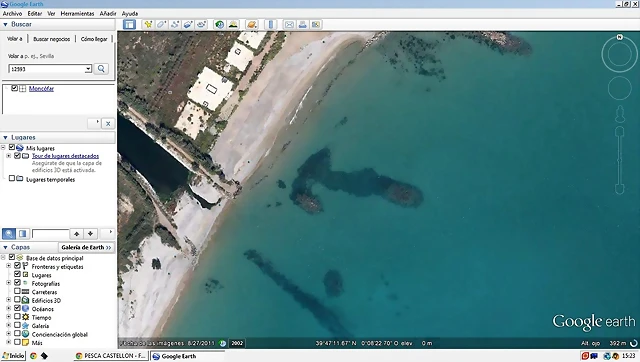The image size is (640, 362).
Task: Click the zoom slider track on the map
Action: (x=620, y=161)
